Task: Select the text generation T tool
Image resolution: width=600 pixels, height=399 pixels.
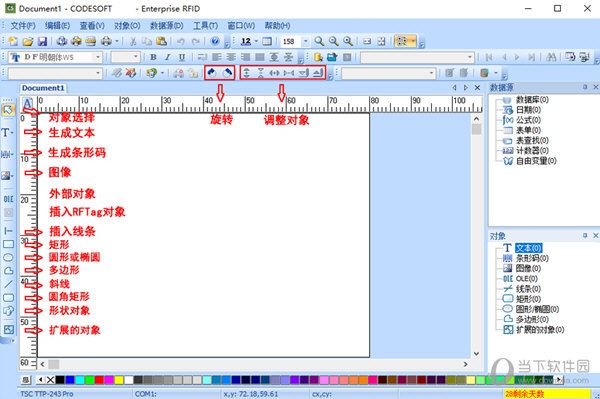Action: [8, 132]
